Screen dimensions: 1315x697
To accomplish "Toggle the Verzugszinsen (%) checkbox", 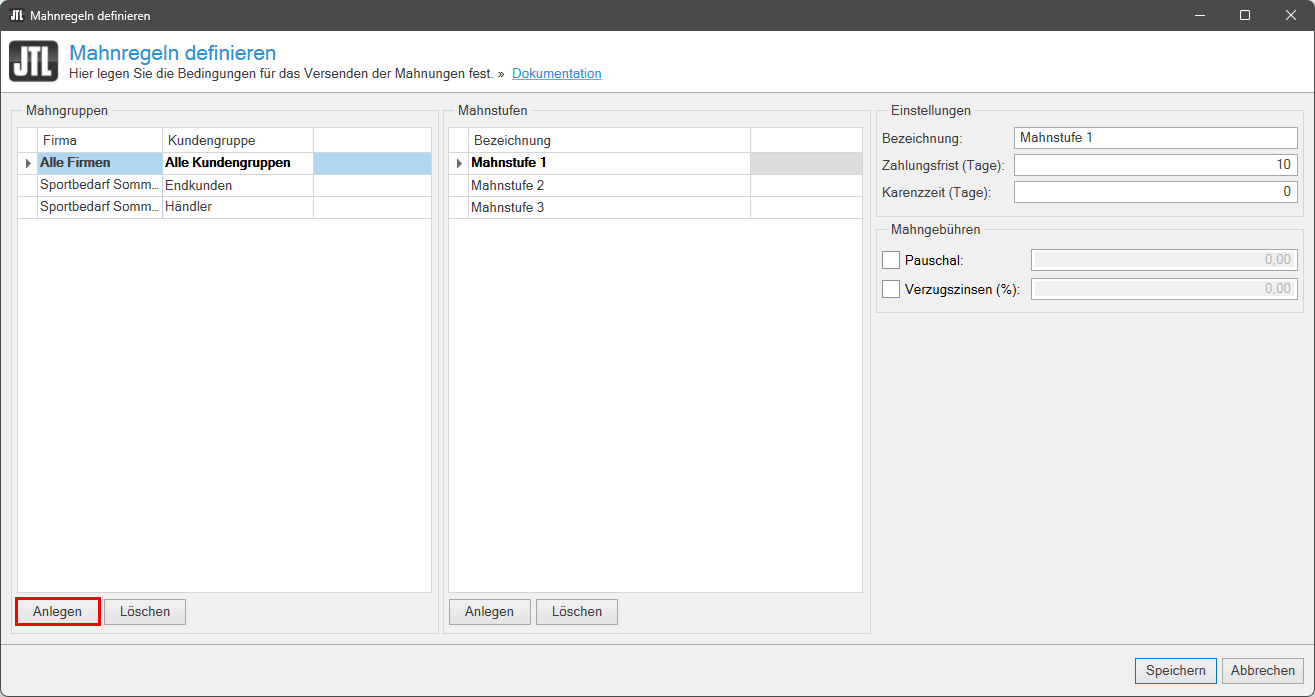I will [x=891, y=289].
